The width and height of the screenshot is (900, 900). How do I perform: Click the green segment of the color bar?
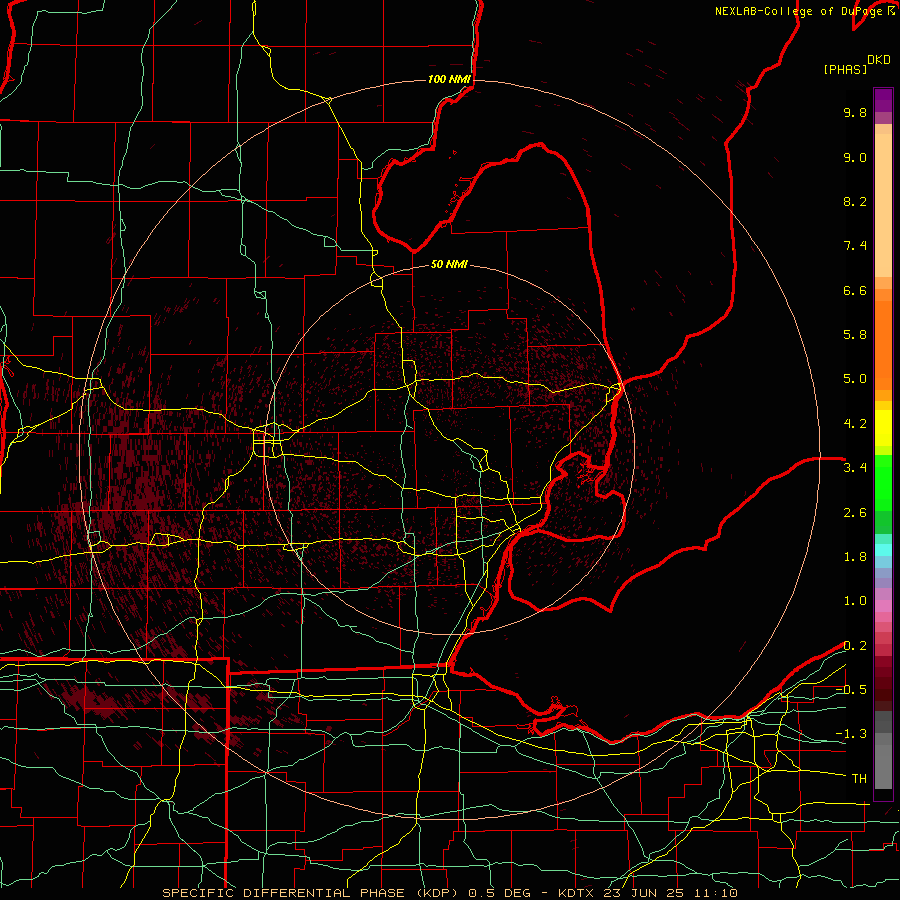click(x=883, y=482)
